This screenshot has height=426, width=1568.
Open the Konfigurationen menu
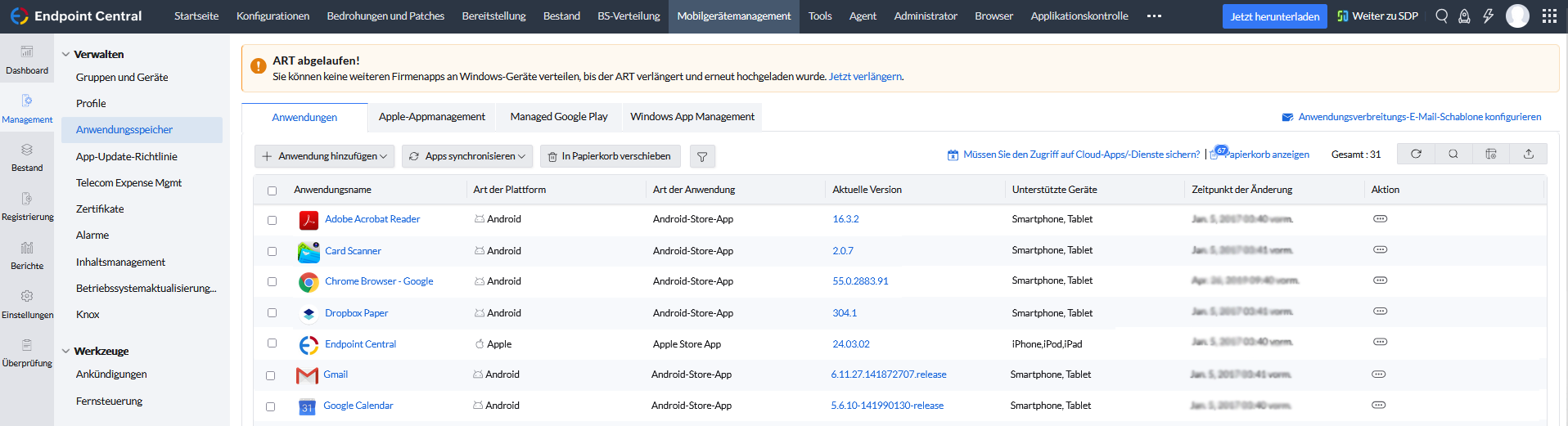click(273, 16)
